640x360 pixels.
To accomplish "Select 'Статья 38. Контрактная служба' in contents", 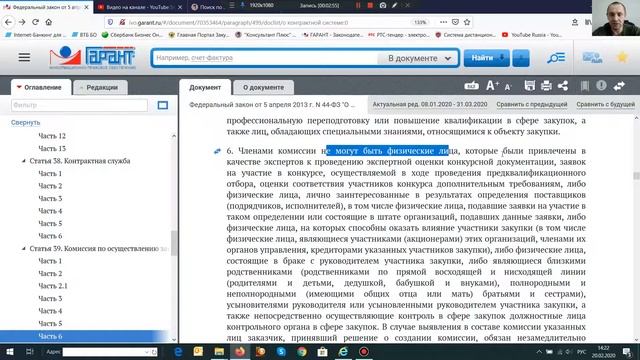I will click(80, 161).
